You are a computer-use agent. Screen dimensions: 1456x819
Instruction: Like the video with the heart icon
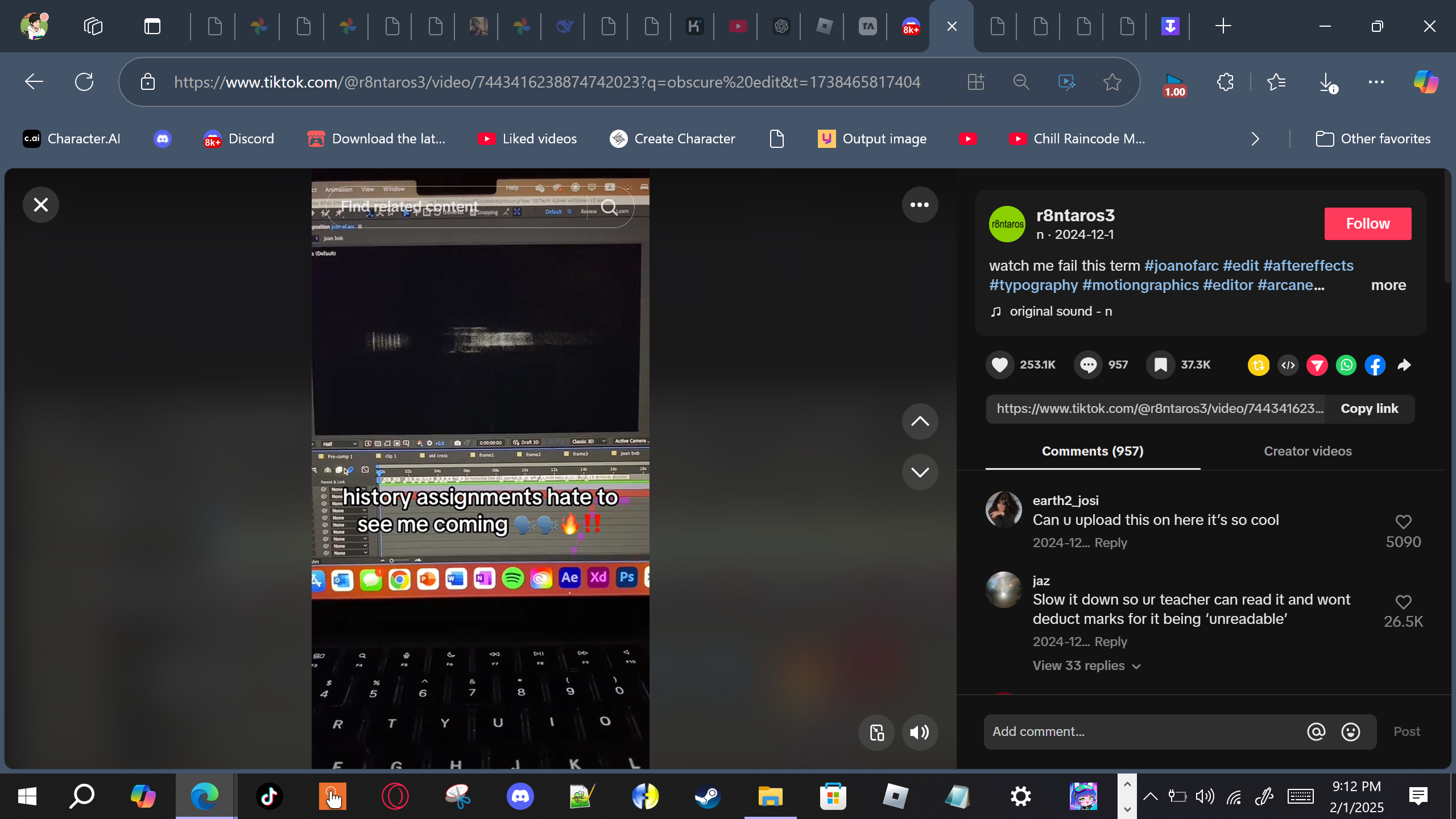point(999,365)
